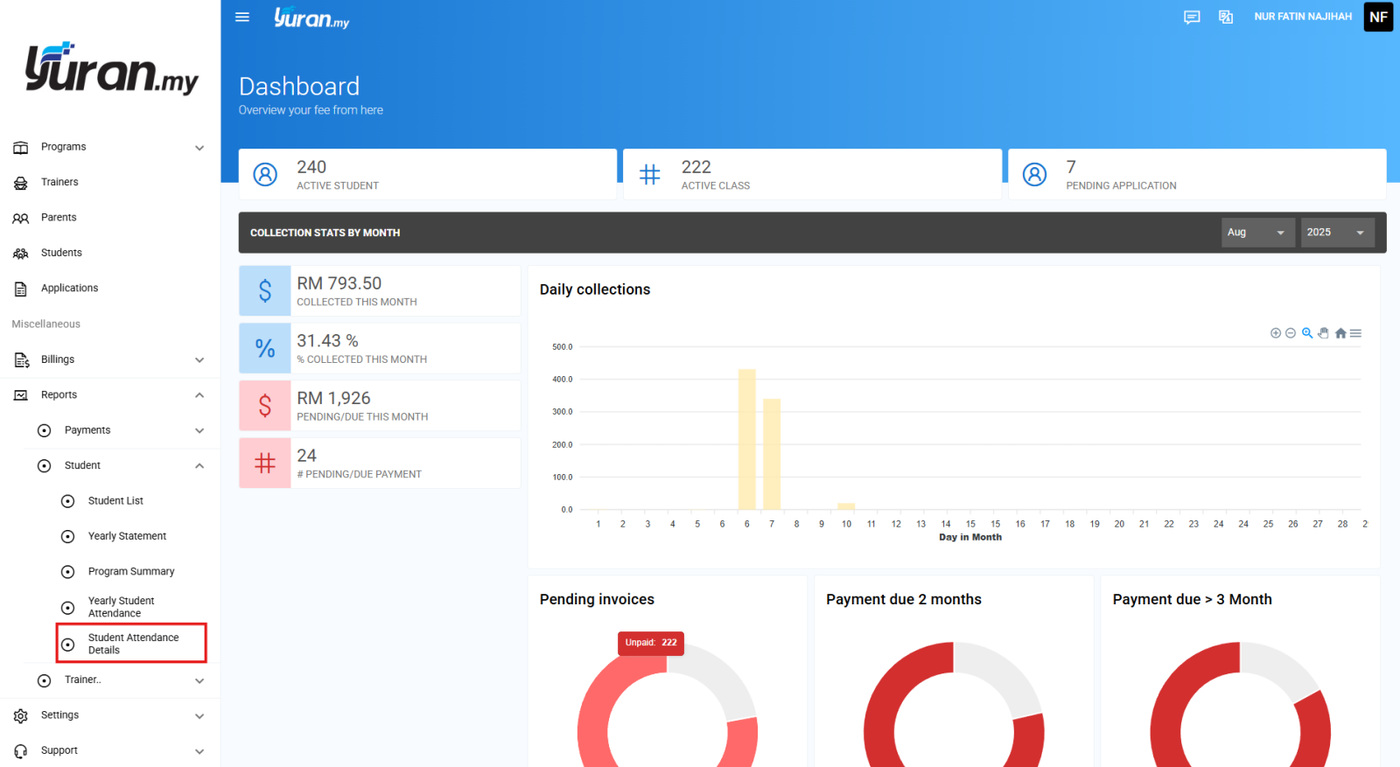Click the Billings invoice icon
This screenshot has height=767, width=1400.
coord(20,360)
